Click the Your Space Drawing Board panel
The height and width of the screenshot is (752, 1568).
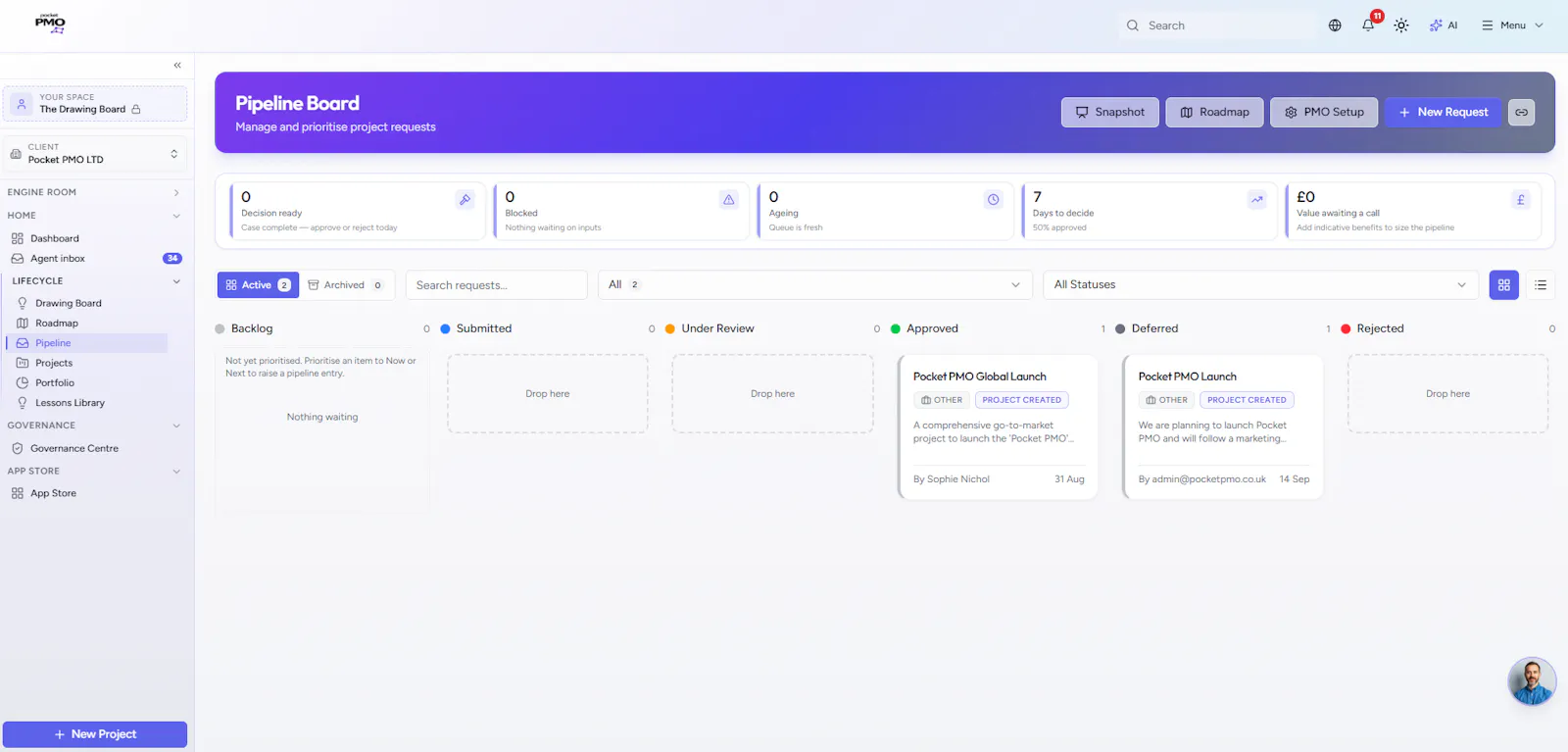(x=95, y=104)
